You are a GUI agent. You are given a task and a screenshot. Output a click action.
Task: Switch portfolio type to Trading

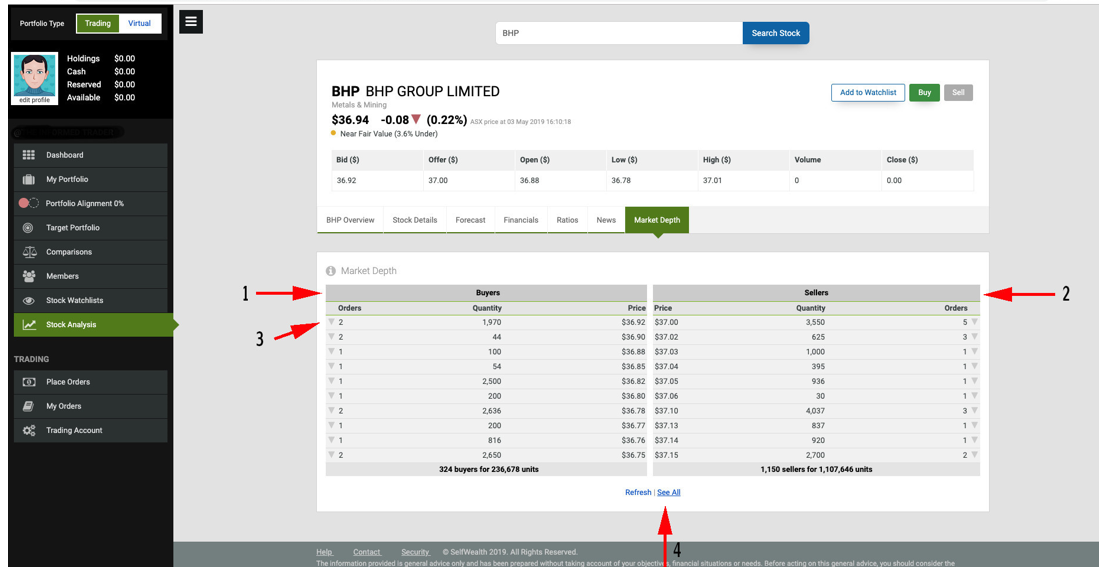point(97,23)
